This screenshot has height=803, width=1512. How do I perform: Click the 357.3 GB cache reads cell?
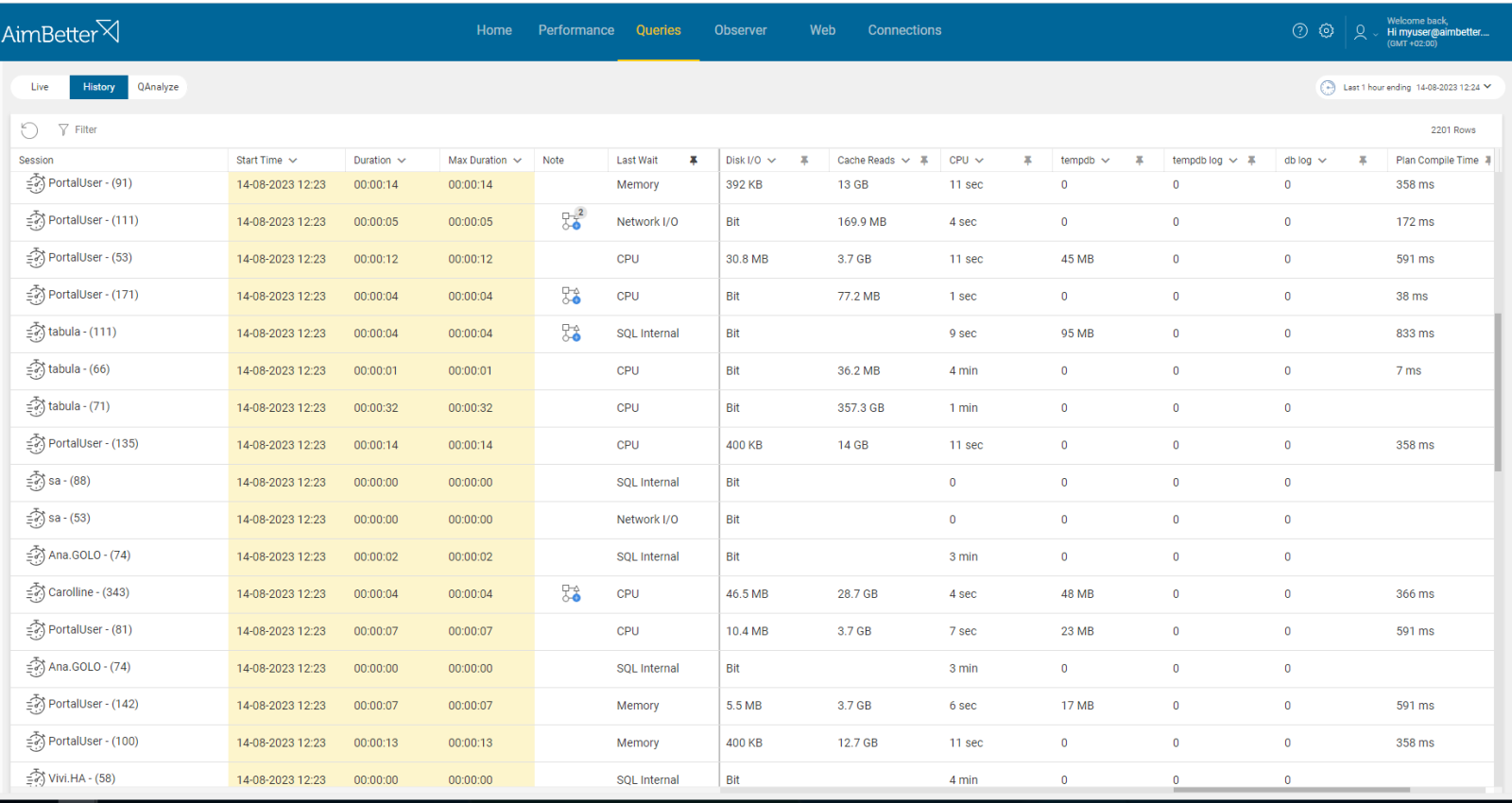tap(861, 408)
